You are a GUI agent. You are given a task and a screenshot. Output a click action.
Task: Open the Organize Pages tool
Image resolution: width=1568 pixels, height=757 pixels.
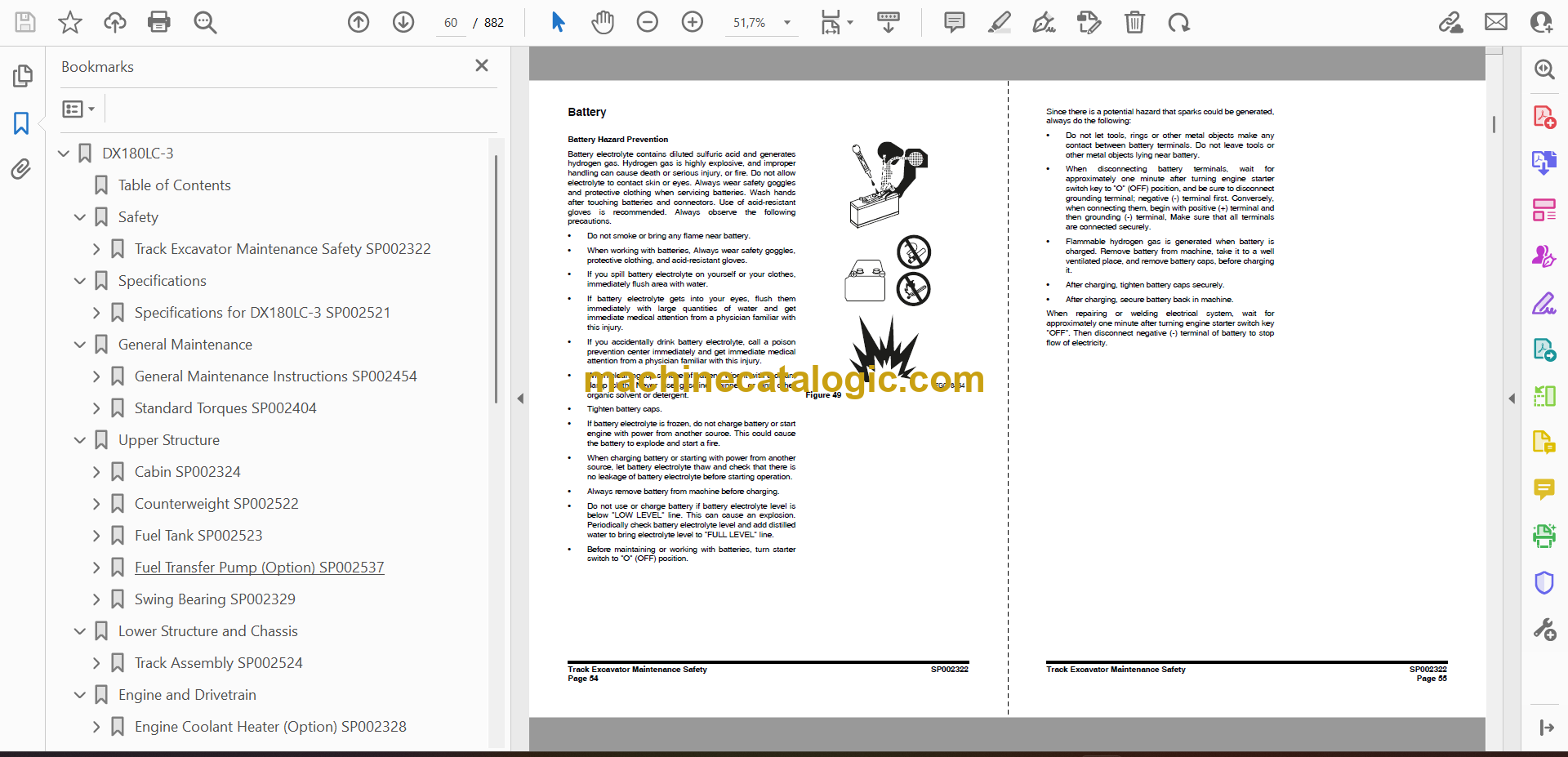(1543, 210)
